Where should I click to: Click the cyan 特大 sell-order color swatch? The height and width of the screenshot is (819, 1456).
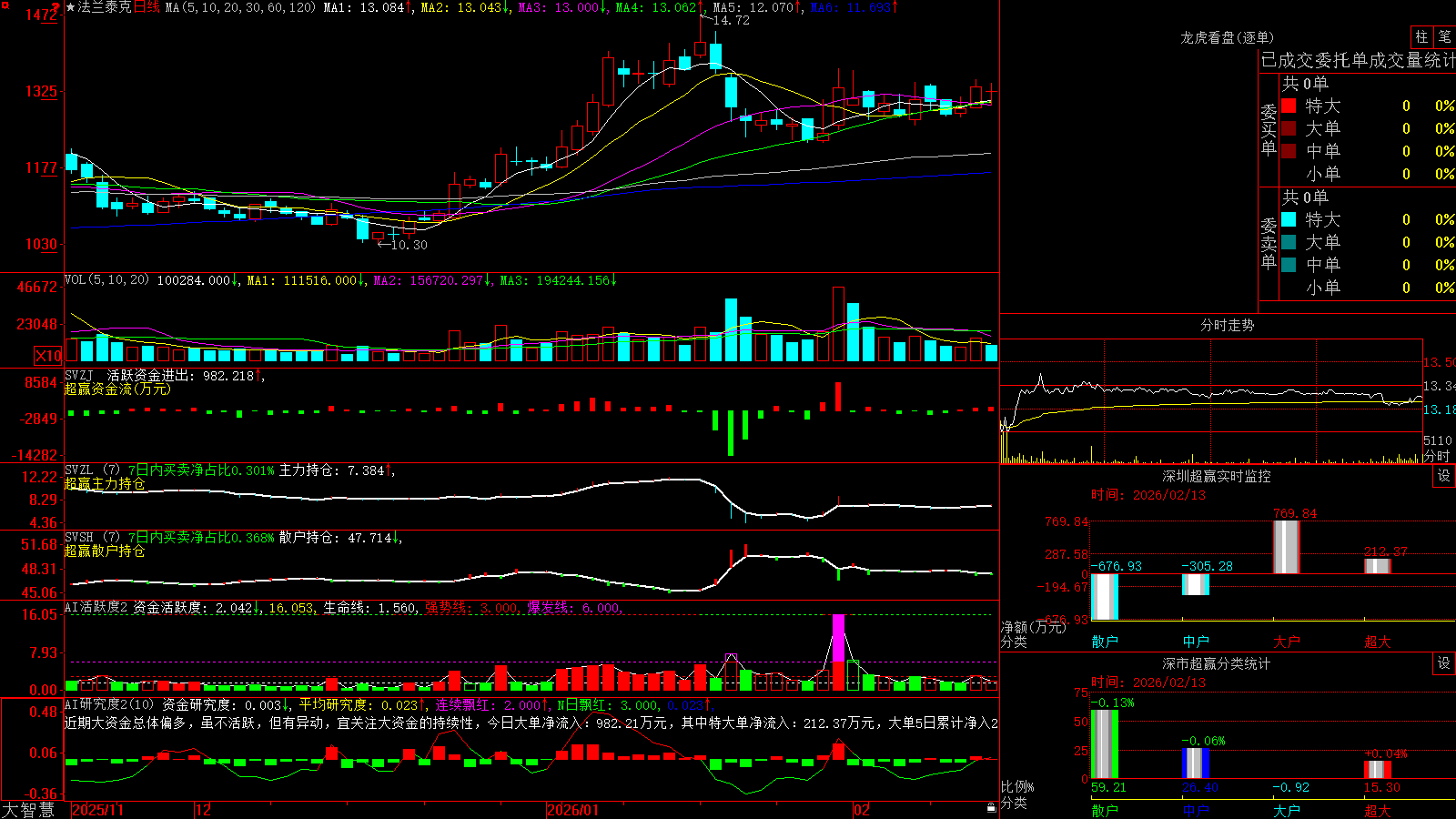click(x=1289, y=219)
